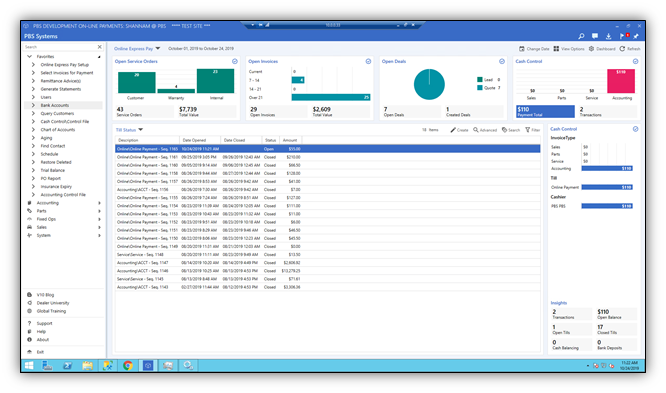Viewport: 666px width, 393px height.
Task: Expand the Parts module menu
Action: click(x=99, y=211)
